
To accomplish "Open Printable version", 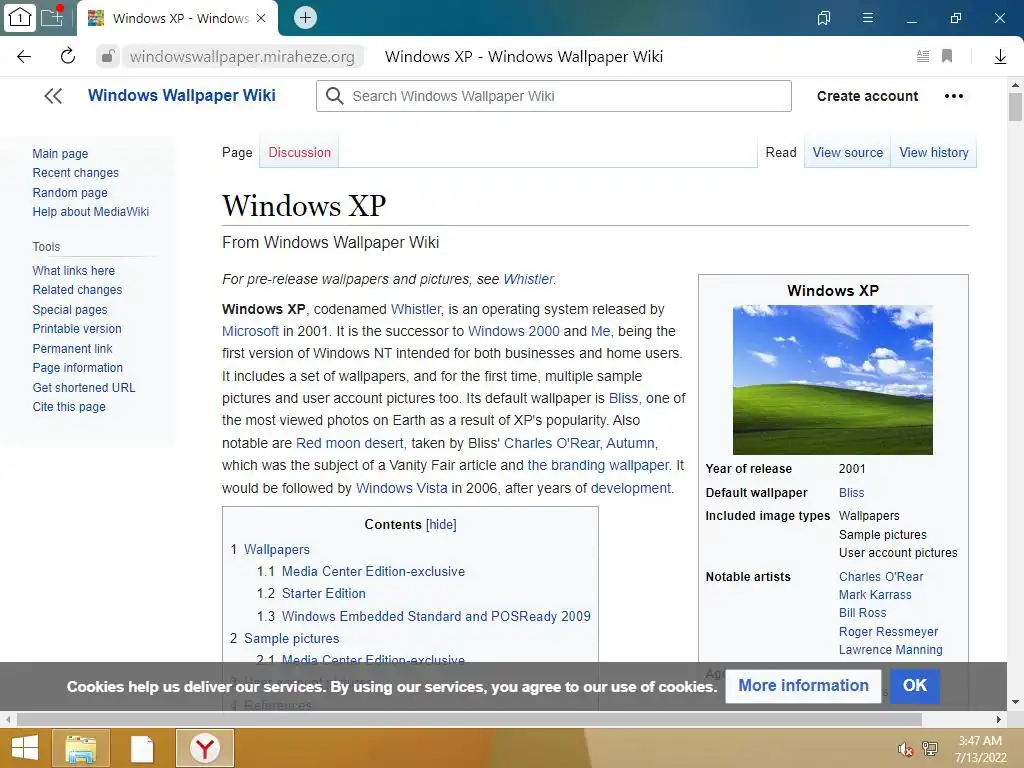I will tap(77, 328).
